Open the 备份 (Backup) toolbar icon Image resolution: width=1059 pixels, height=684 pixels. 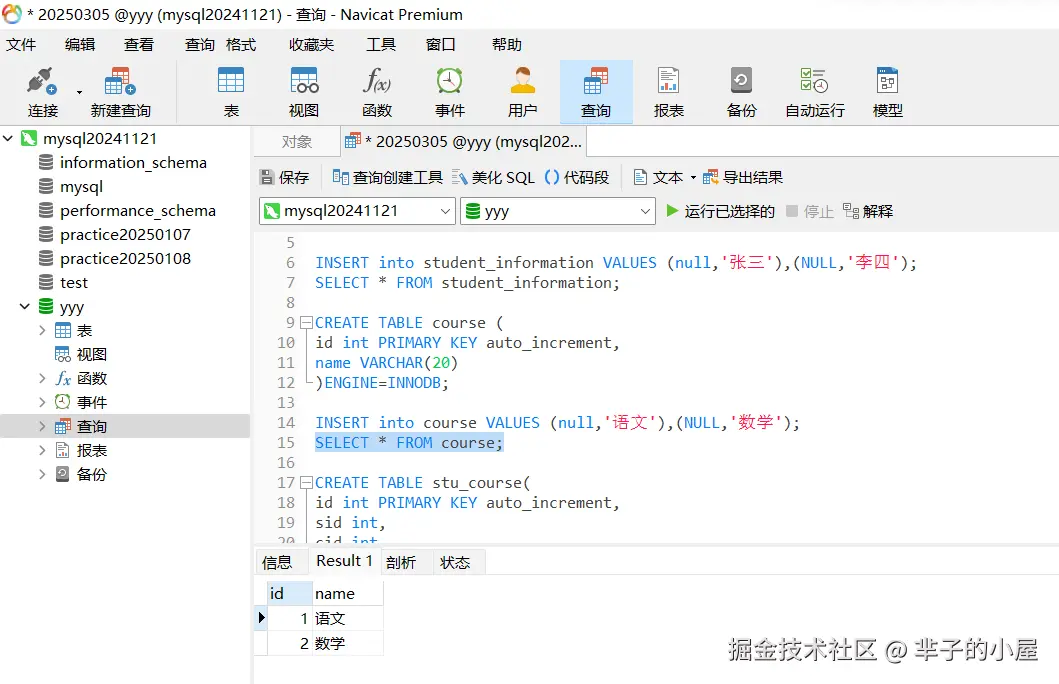(742, 91)
